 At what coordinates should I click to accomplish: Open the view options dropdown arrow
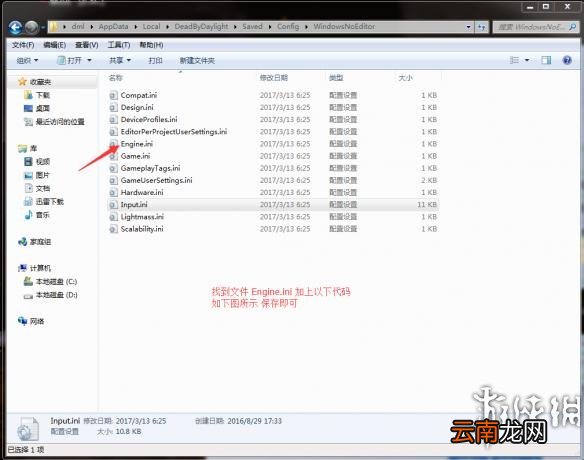527,60
